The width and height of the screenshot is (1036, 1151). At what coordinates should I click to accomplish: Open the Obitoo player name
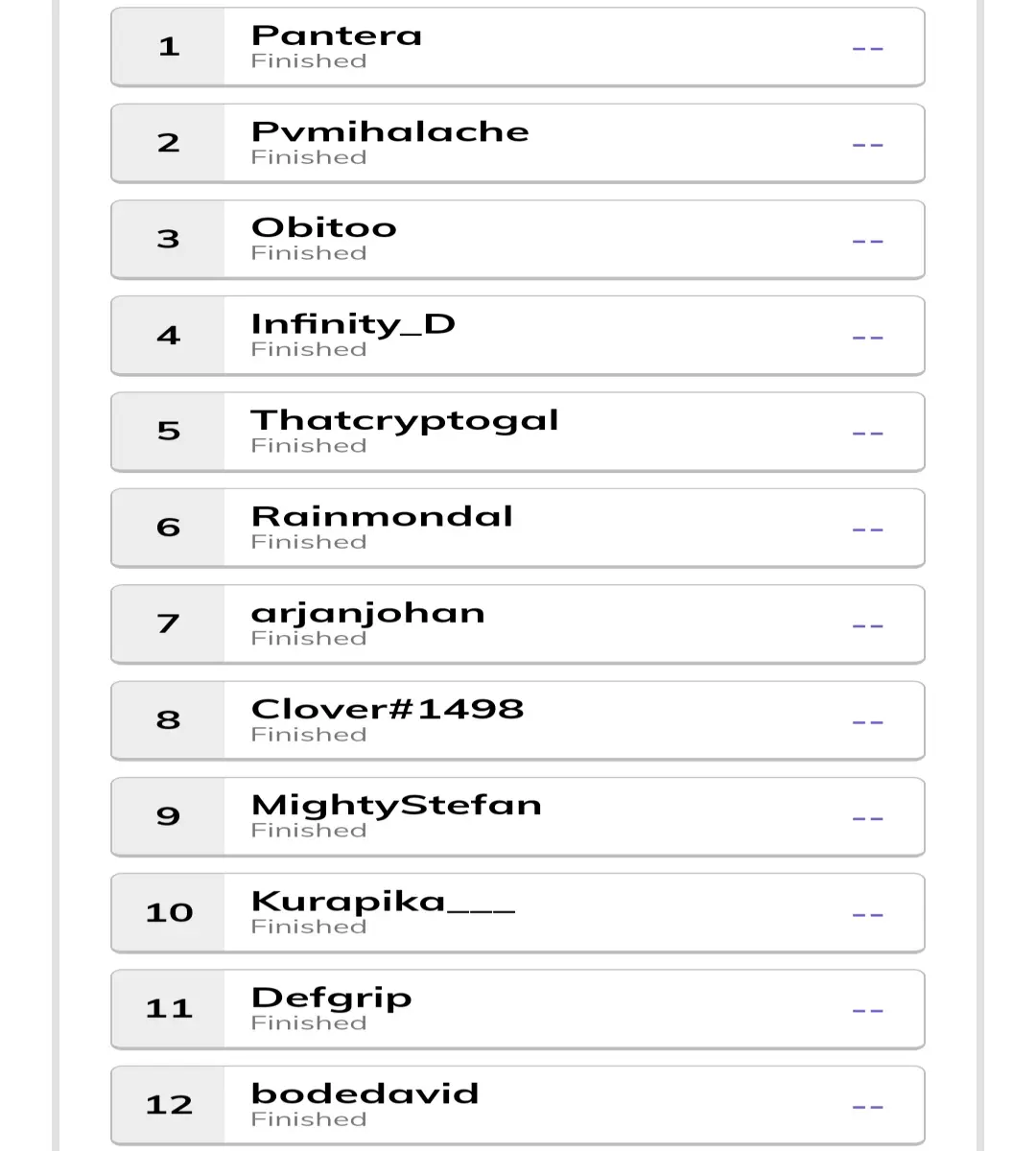pyautogui.click(x=324, y=227)
